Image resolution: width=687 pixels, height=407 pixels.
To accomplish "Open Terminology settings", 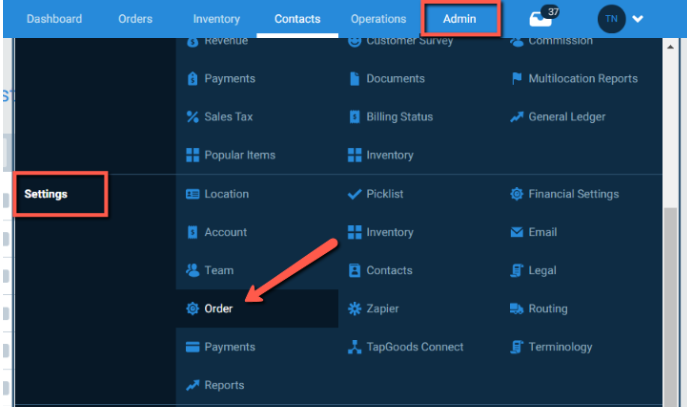I will click(x=560, y=347).
